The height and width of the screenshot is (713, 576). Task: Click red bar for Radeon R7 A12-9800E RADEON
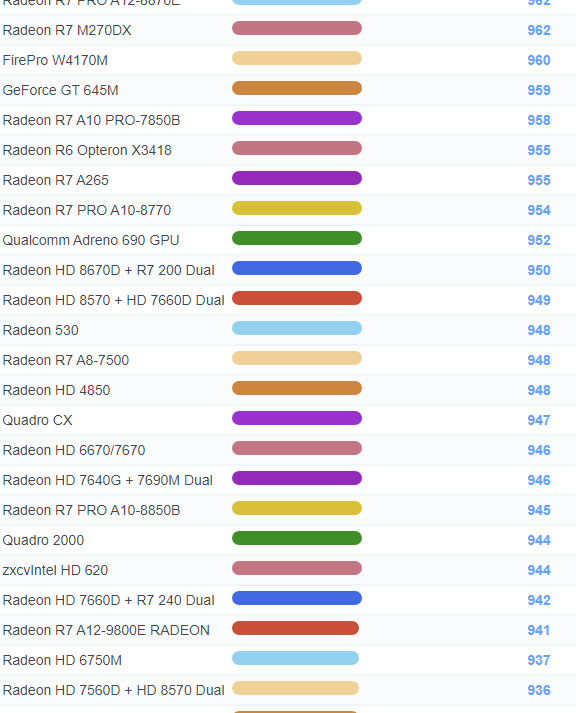(x=296, y=628)
